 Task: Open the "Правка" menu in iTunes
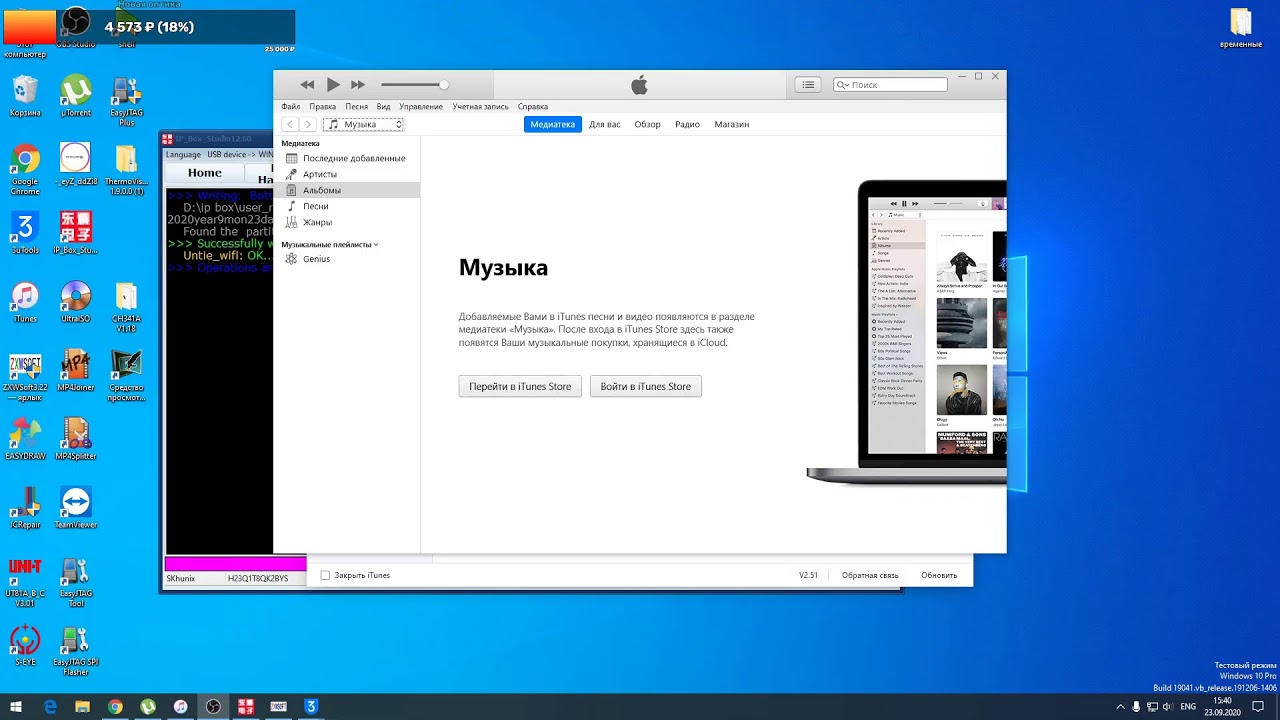point(323,106)
